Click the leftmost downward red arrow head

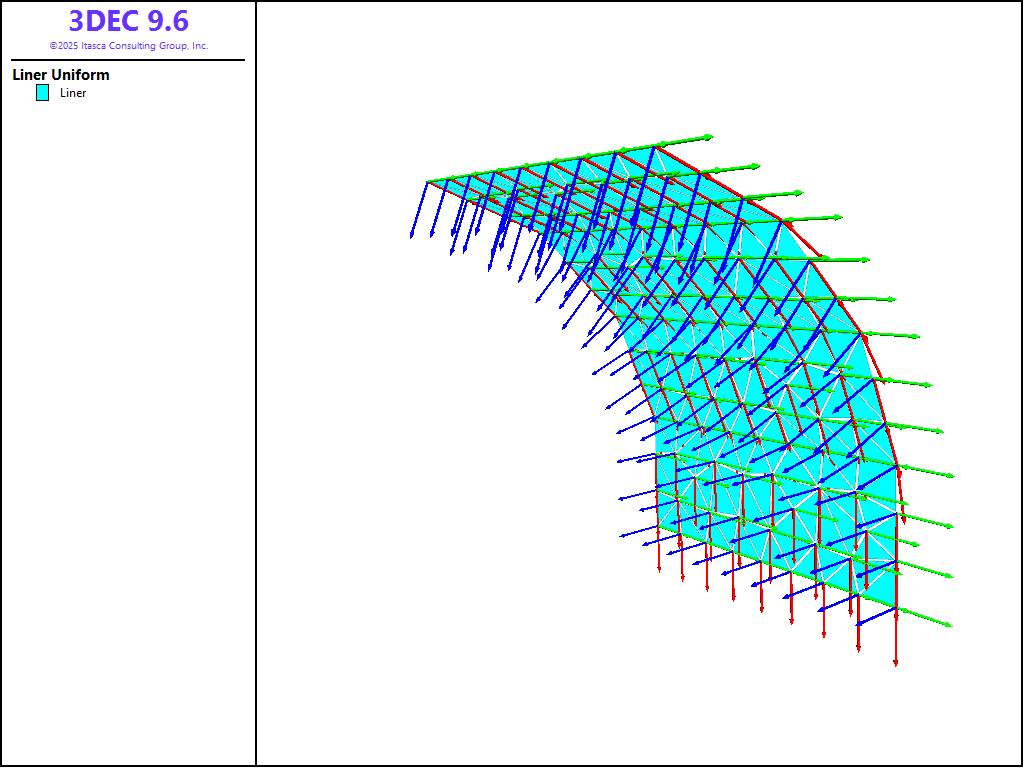point(659,568)
